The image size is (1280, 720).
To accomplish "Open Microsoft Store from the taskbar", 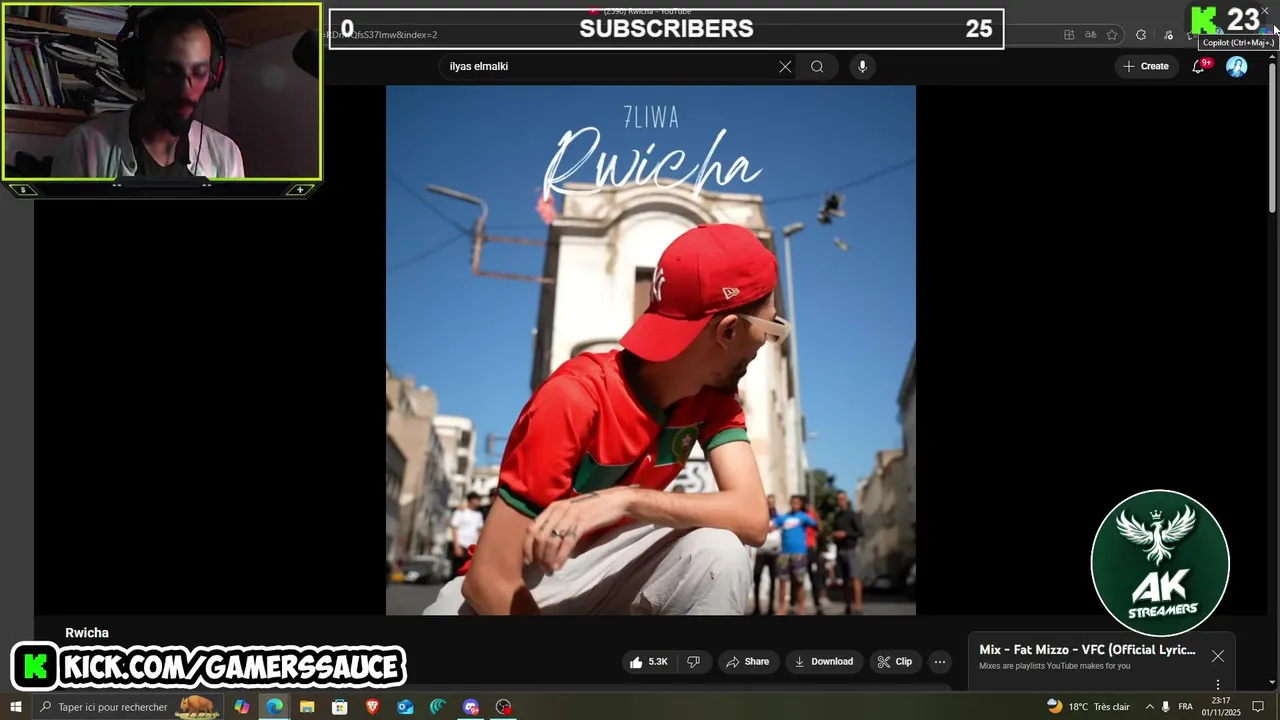I will pyautogui.click(x=340, y=707).
